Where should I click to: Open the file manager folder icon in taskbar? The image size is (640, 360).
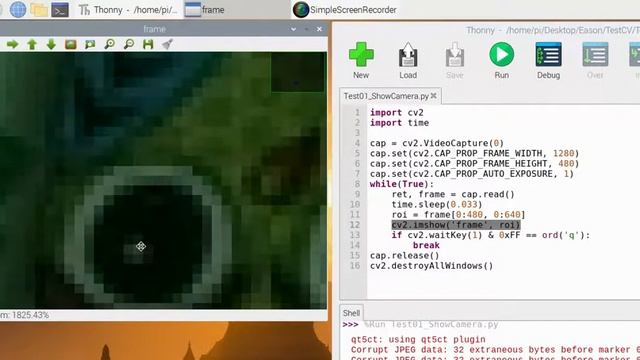pyautogui.click(x=39, y=9)
